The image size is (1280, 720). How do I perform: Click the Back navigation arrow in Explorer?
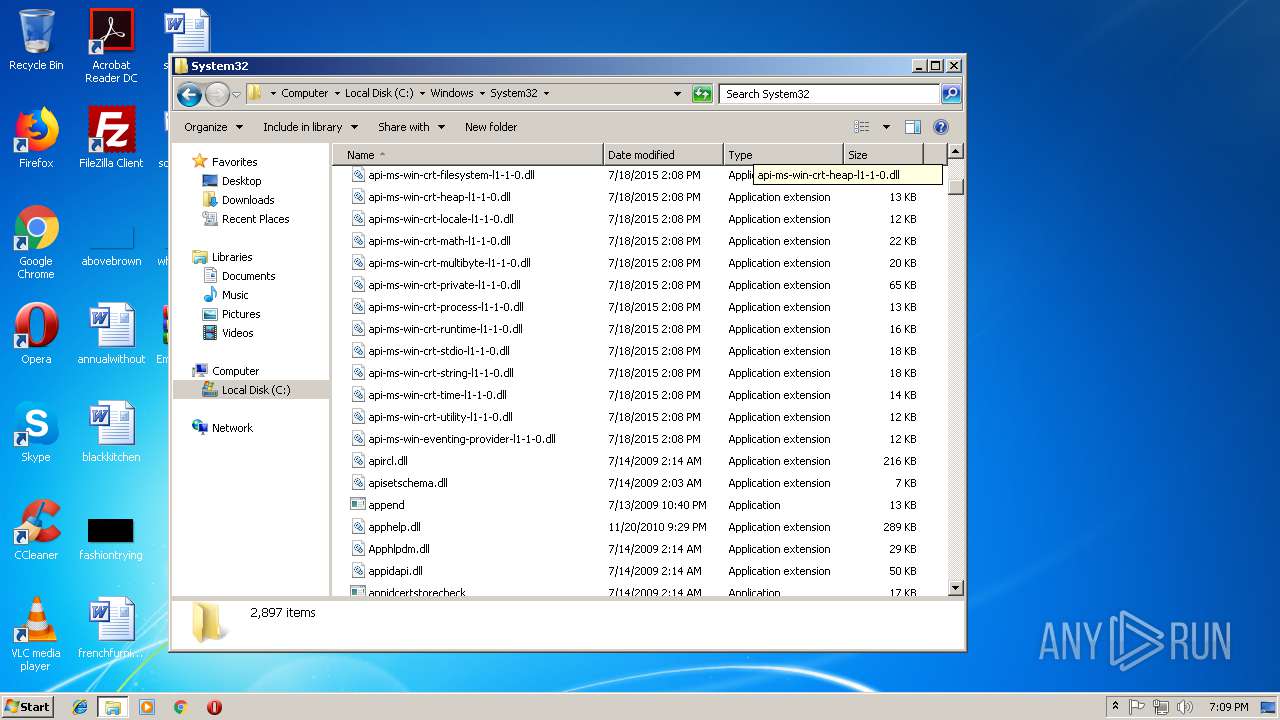coord(189,94)
